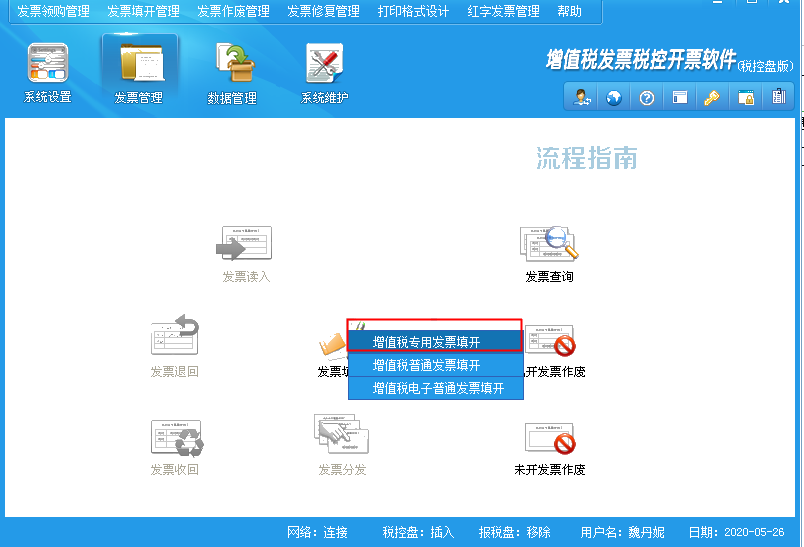Click the 发票读入 label
The height and width of the screenshot is (547, 804).
pyautogui.click(x=246, y=277)
